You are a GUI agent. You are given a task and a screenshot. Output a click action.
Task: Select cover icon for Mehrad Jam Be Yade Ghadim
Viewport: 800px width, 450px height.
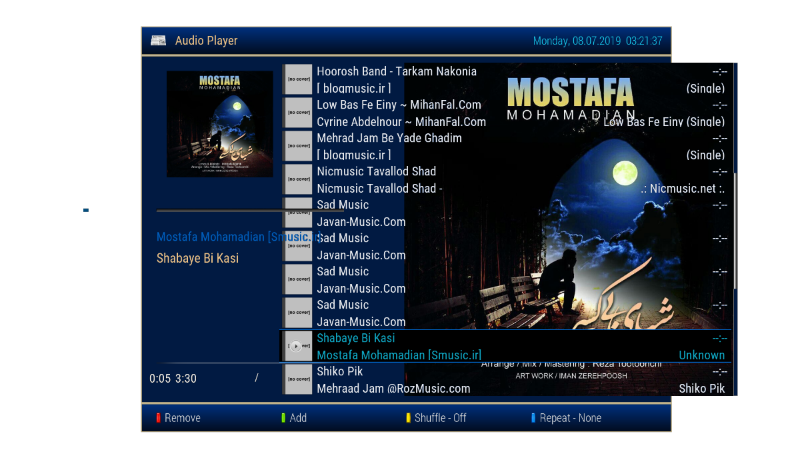[x=298, y=146]
